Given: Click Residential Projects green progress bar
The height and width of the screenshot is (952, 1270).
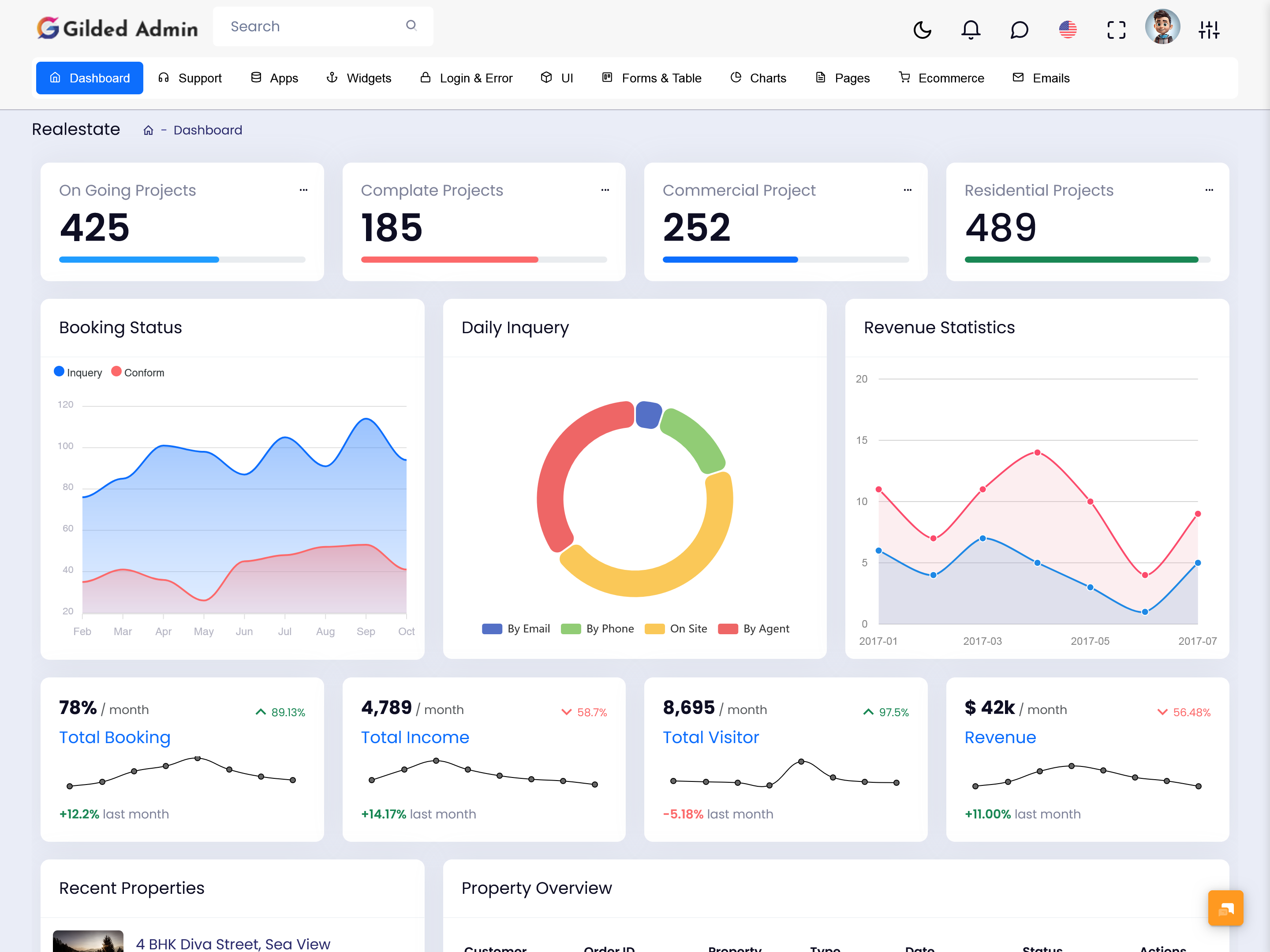Looking at the screenshot, I should pyautogui.click(x=1081, y=260).
